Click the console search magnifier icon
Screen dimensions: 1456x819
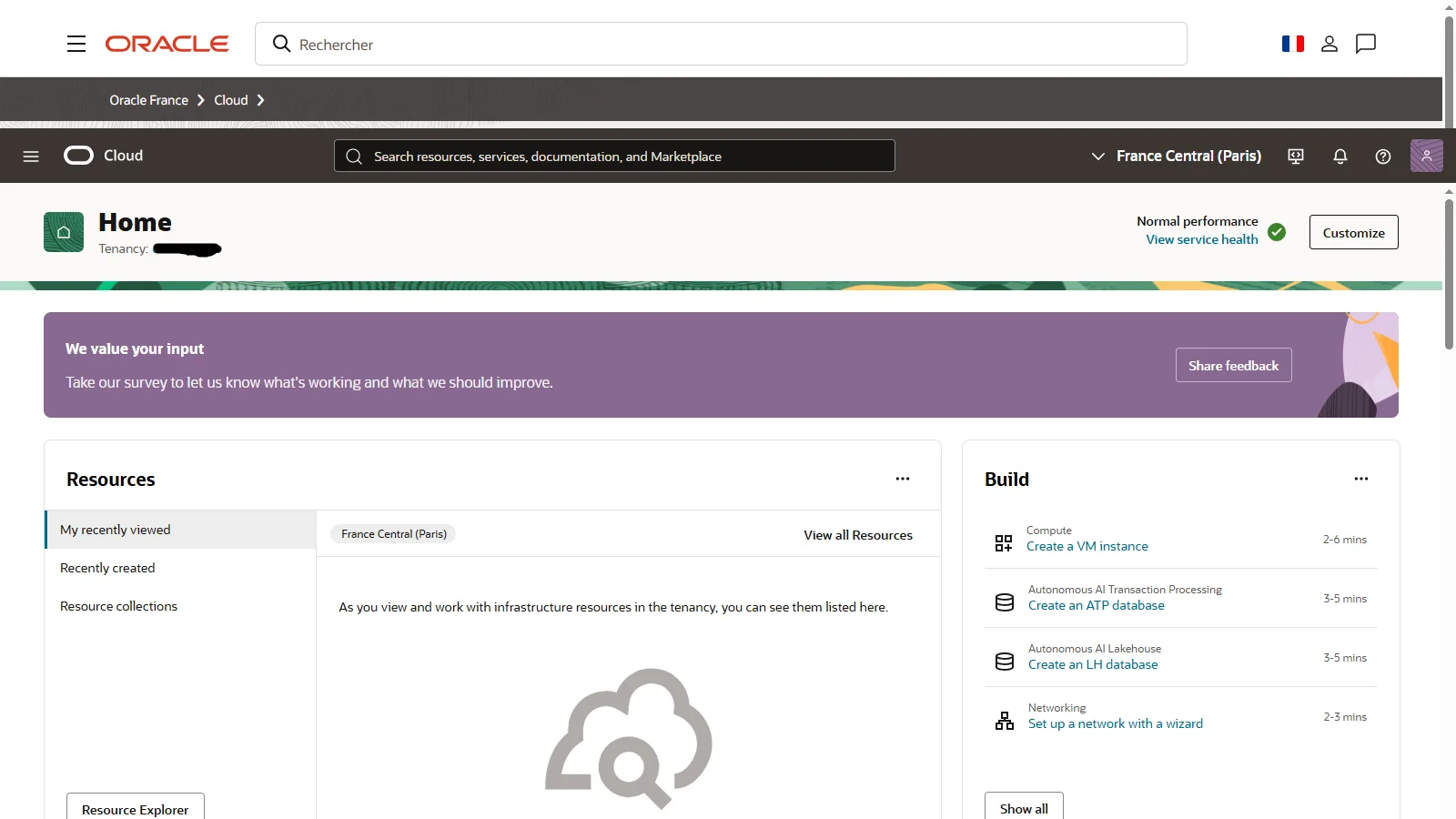pos(354,157)
